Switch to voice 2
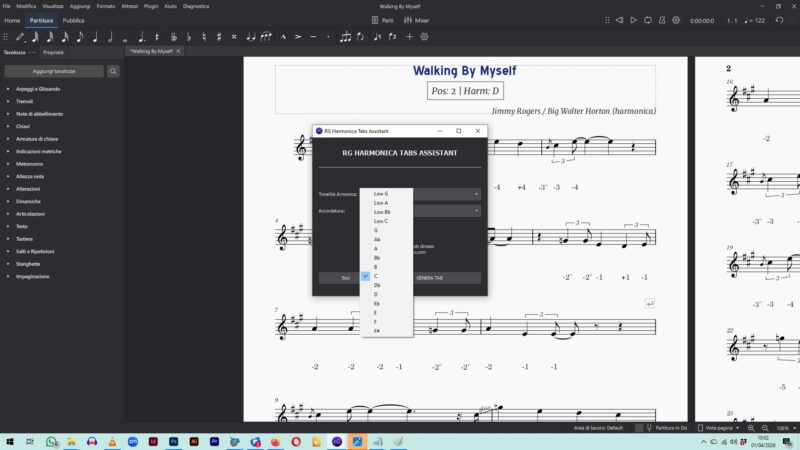This screenshot has width=800, height=450. [393, 37]
